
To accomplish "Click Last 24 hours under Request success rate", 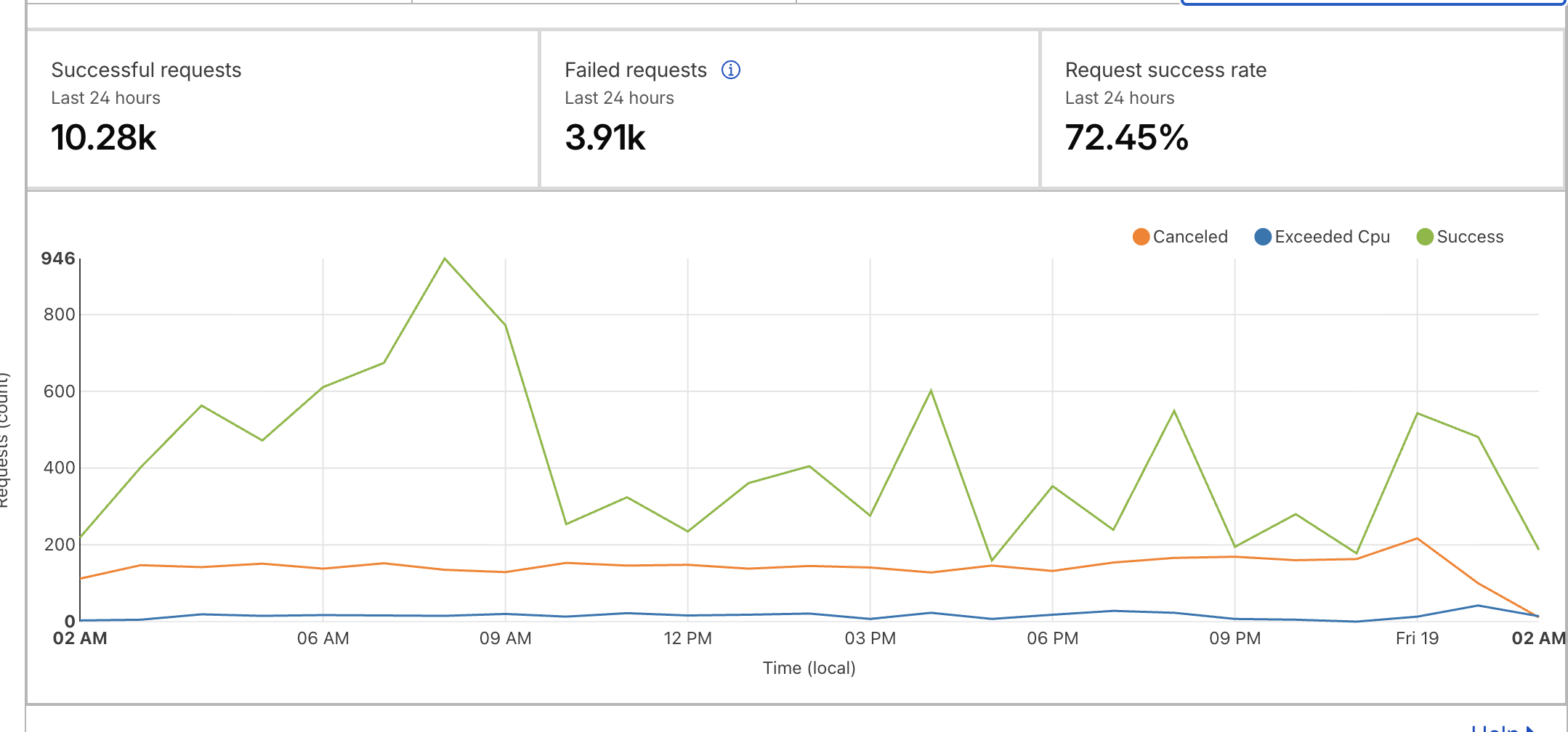I will pos(1120,98).
